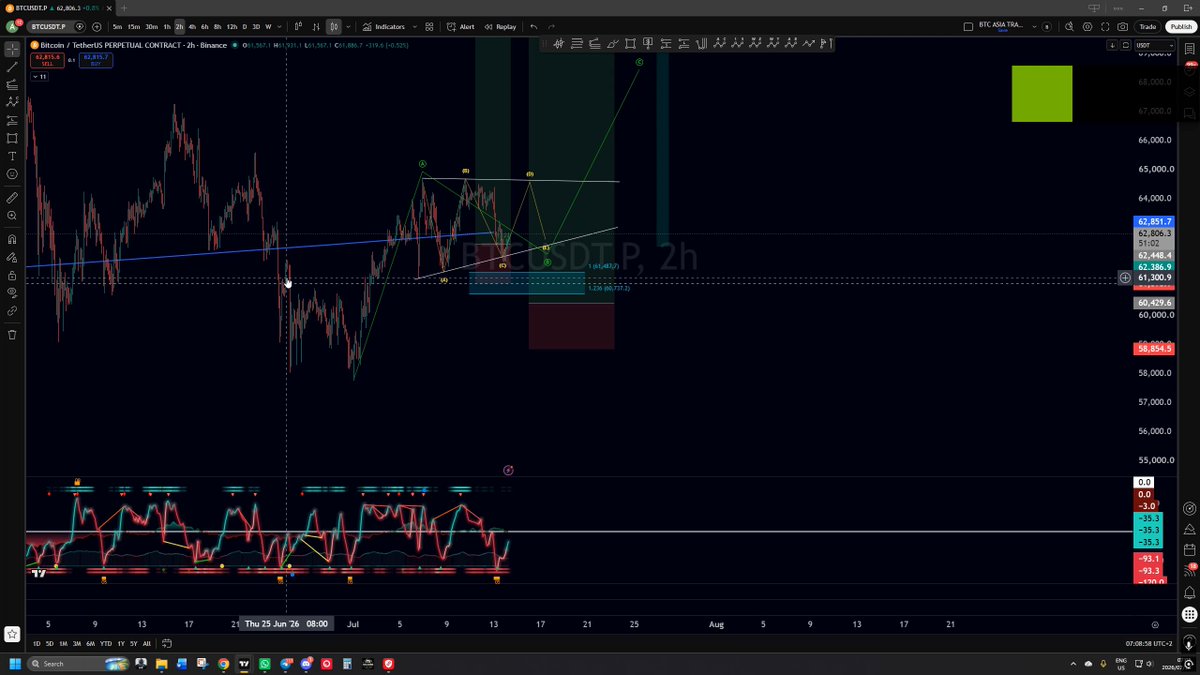Expand the more timeframes dropdown after W
The image size is (1200, 675).
point(279,27)
